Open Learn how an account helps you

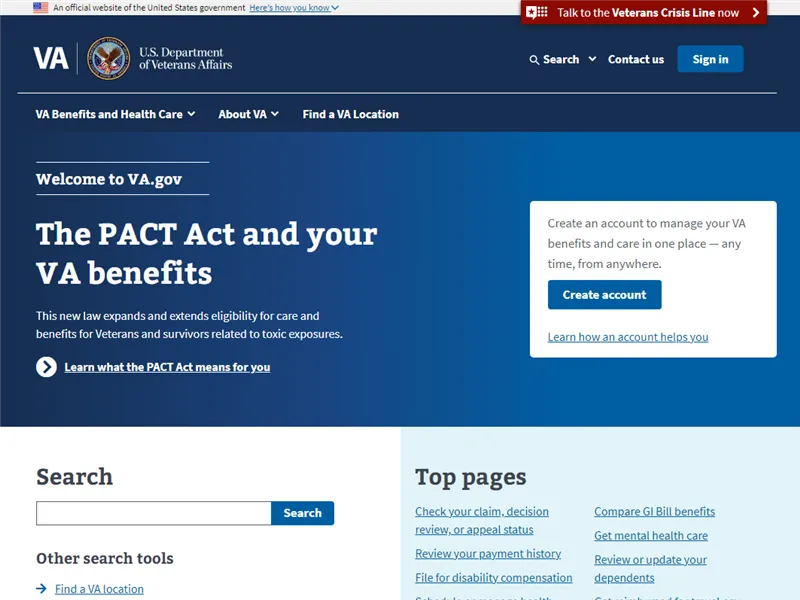pyautogui.click(x=627, y=337)
